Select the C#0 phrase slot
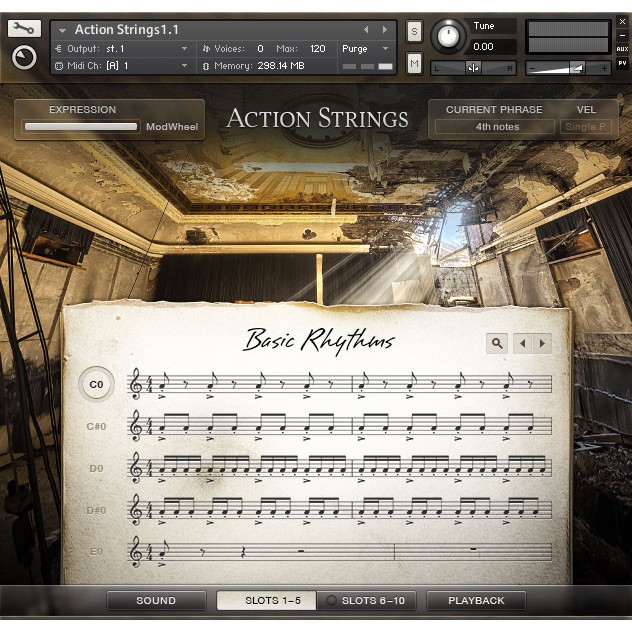The width and height of the screenshot is (632, 632). click(x=96, y=426)
